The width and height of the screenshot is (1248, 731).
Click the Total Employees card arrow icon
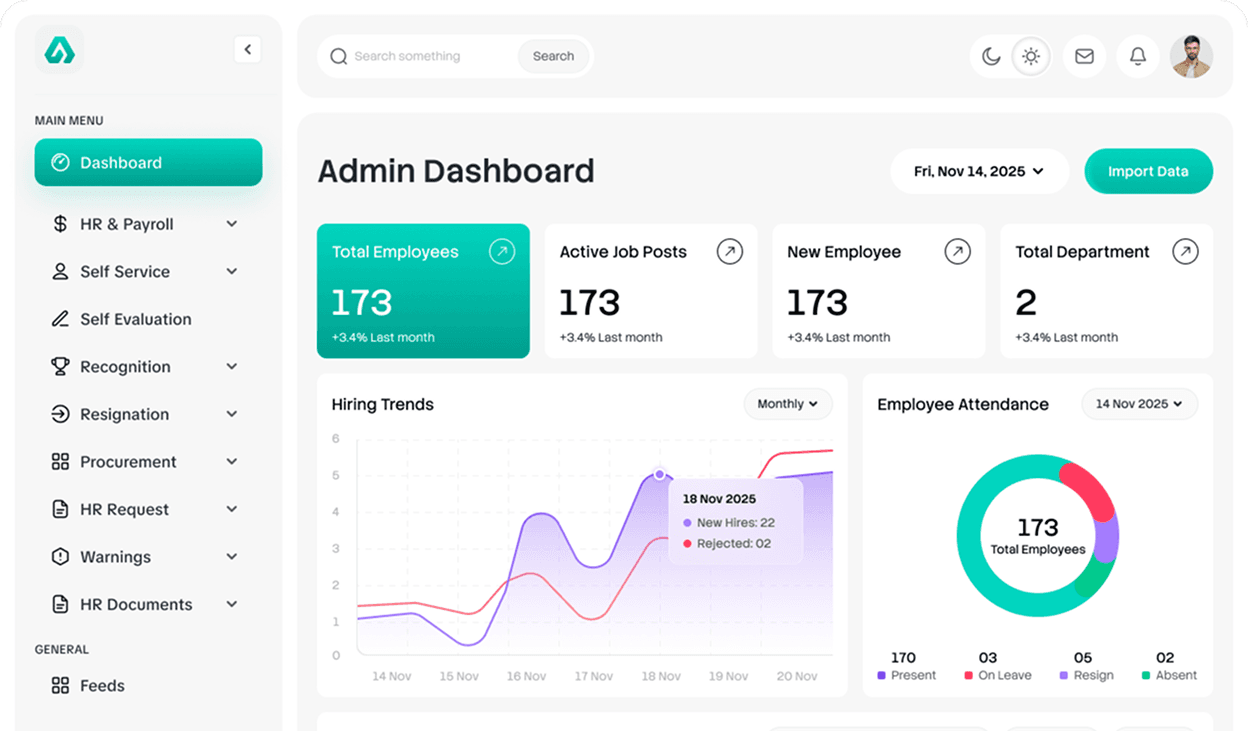502,252
